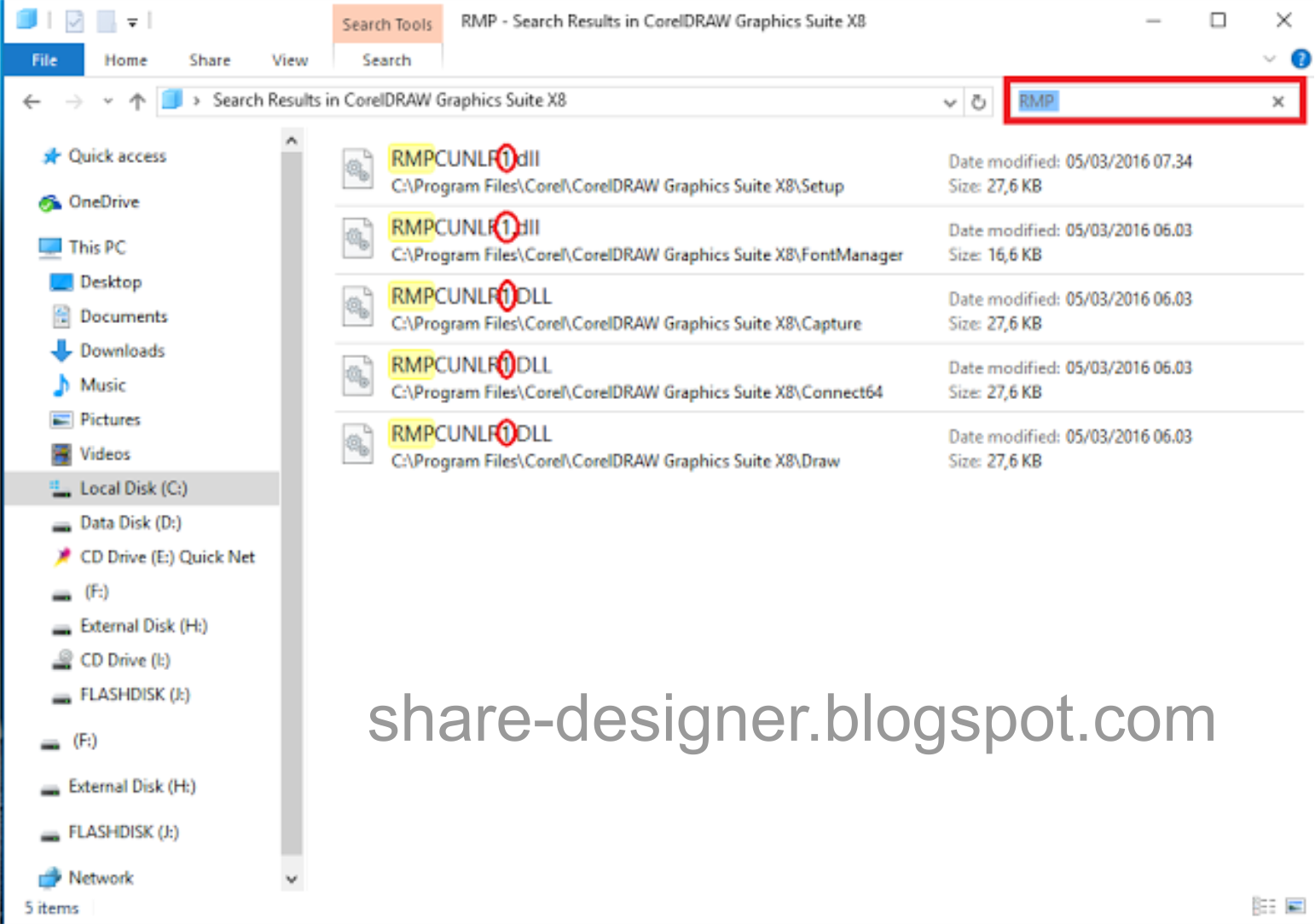Select RMPCUNLR dll in FontManager folder
The width and height of the screenshot is (1315, 924).
coord(819,240)
